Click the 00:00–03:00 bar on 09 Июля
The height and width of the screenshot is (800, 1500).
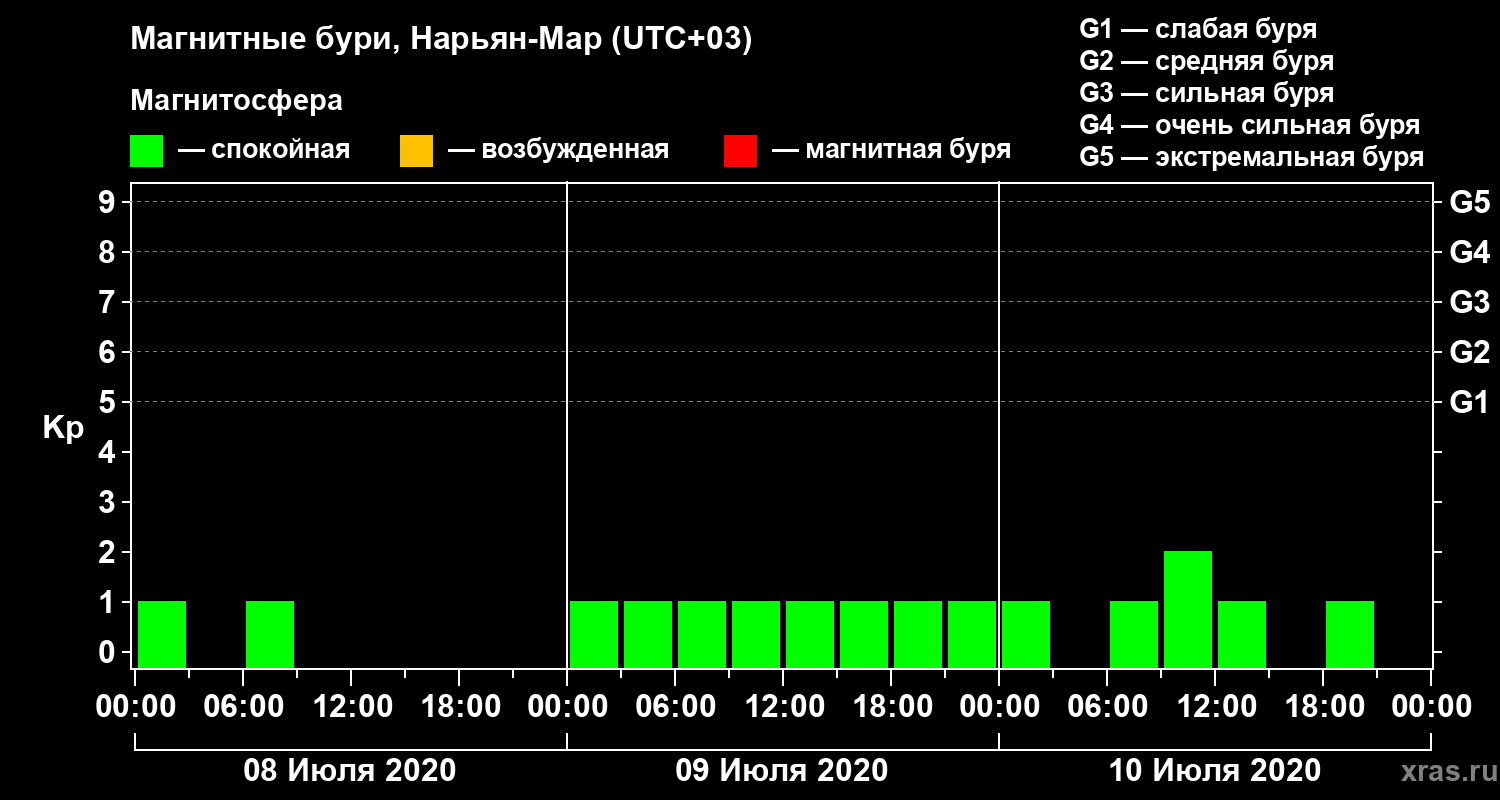tap(594, 633)
